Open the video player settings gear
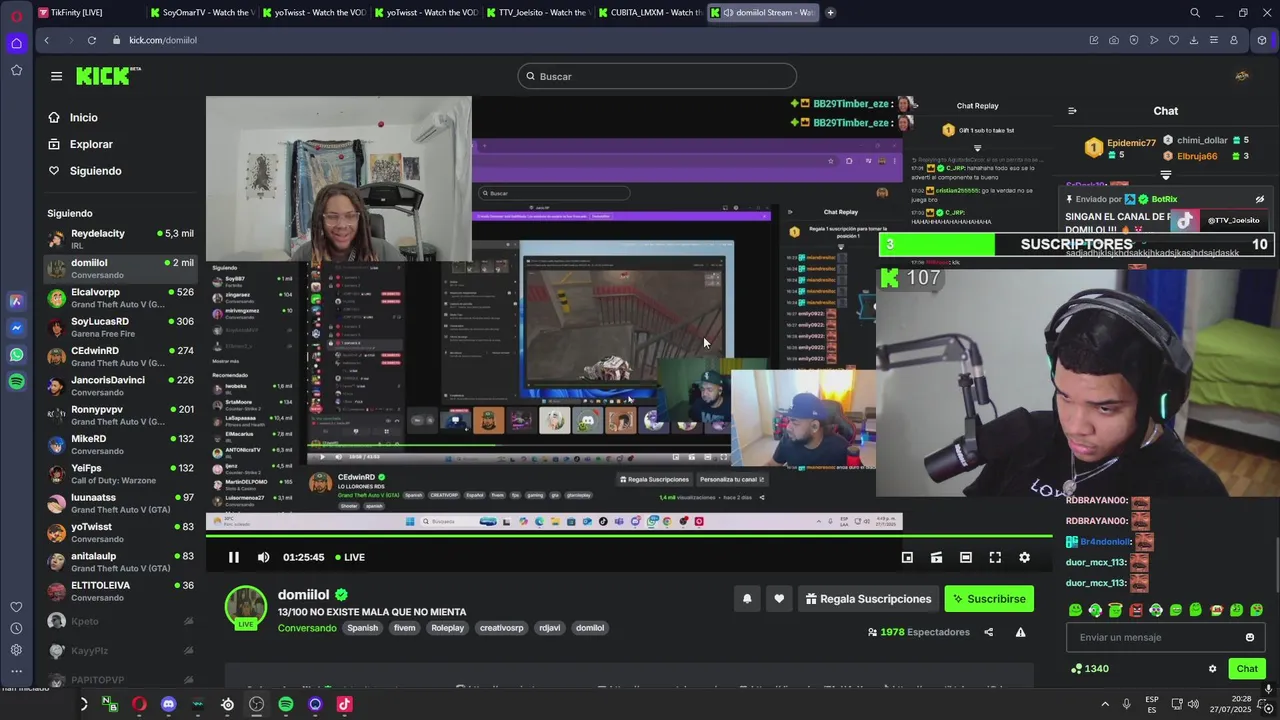The width and height of the screenshot is (1280, 720). pyautogui.click(x=1024, y=557)
